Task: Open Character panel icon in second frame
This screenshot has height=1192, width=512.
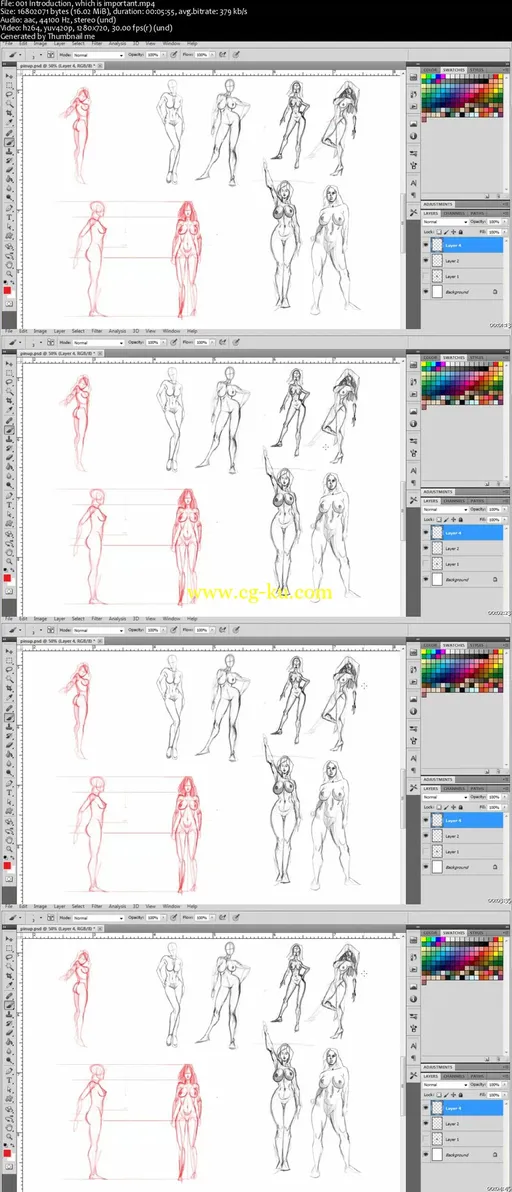Action: [x=414, y=471]
